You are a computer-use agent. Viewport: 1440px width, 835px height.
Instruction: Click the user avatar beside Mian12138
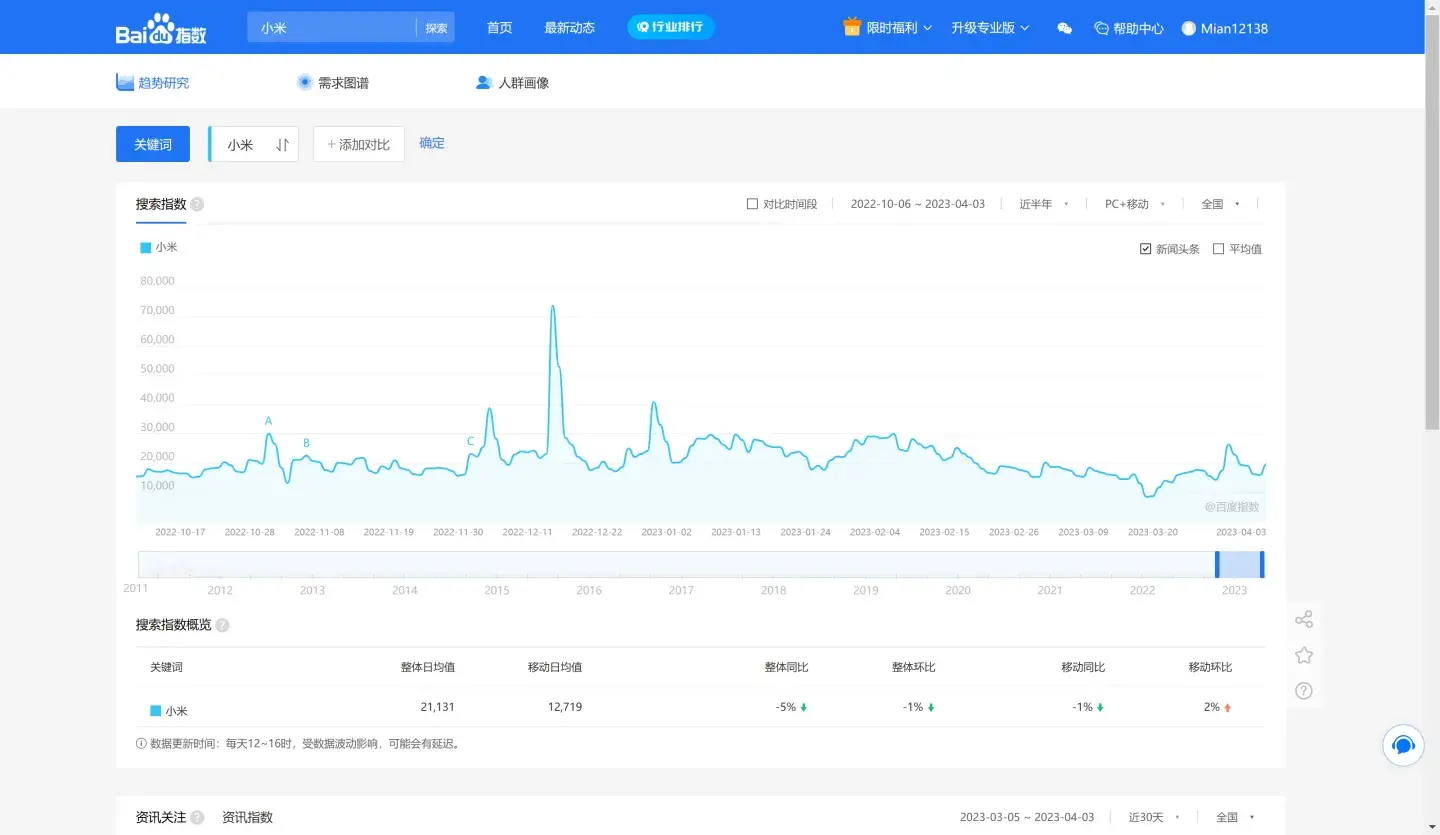point(1189,29)
